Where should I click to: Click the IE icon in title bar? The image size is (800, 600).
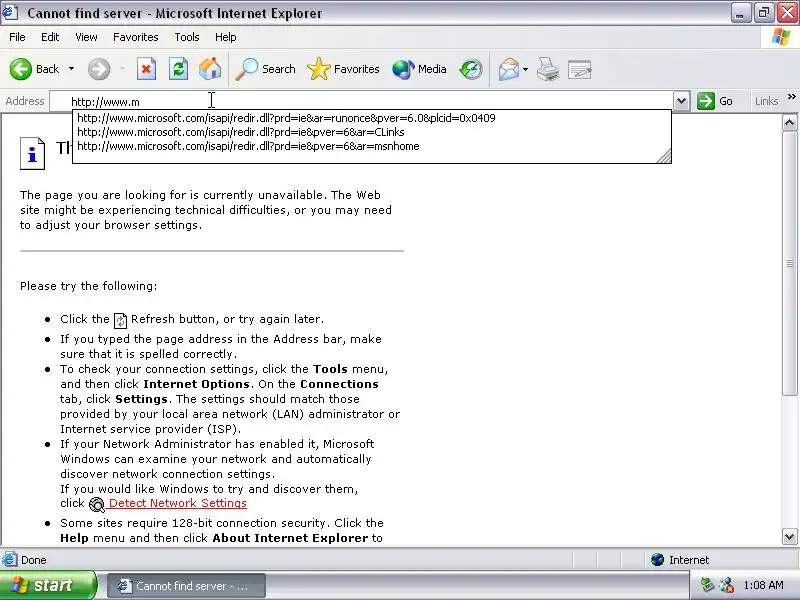(11, 12)
